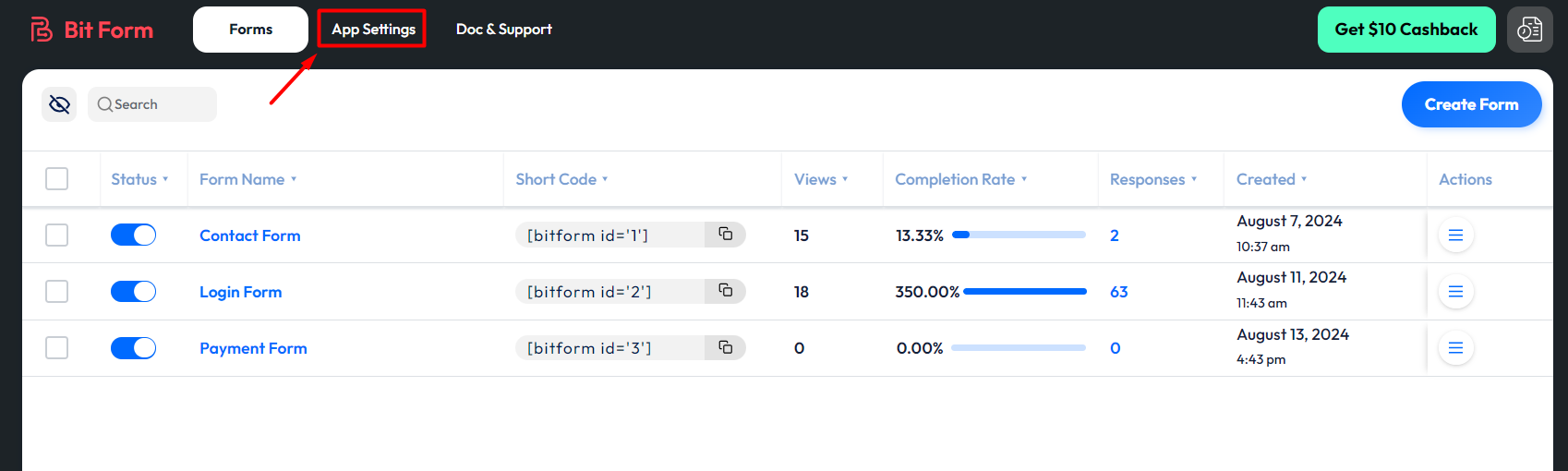Screen dimensions: 1568x471
Task: Toggle column visibility eye-slash icon
Action: (x=59, y=104)
